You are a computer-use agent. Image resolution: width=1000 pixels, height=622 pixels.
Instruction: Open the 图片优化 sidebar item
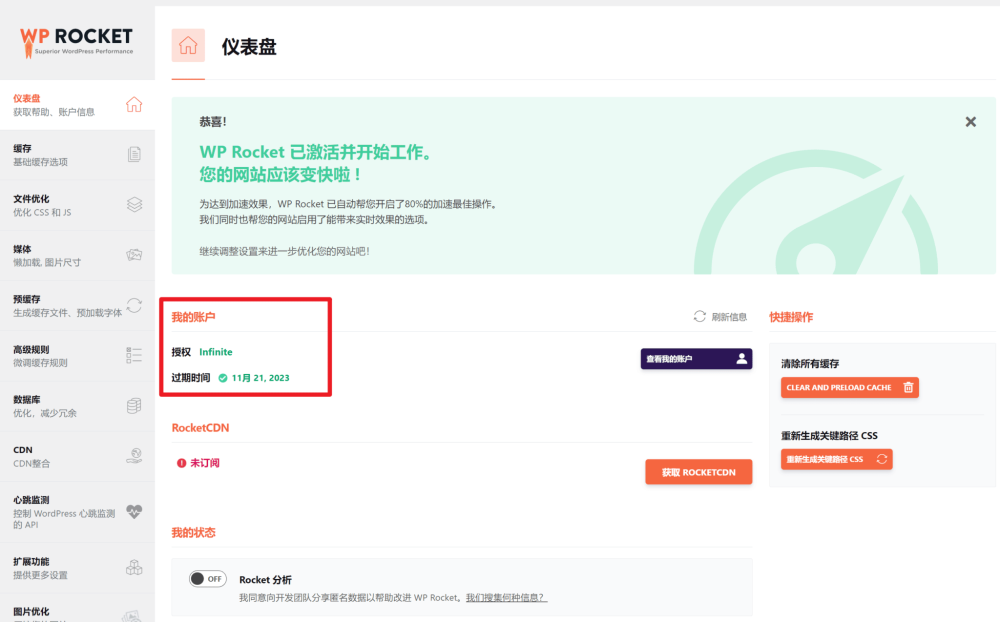pos(77,608)
